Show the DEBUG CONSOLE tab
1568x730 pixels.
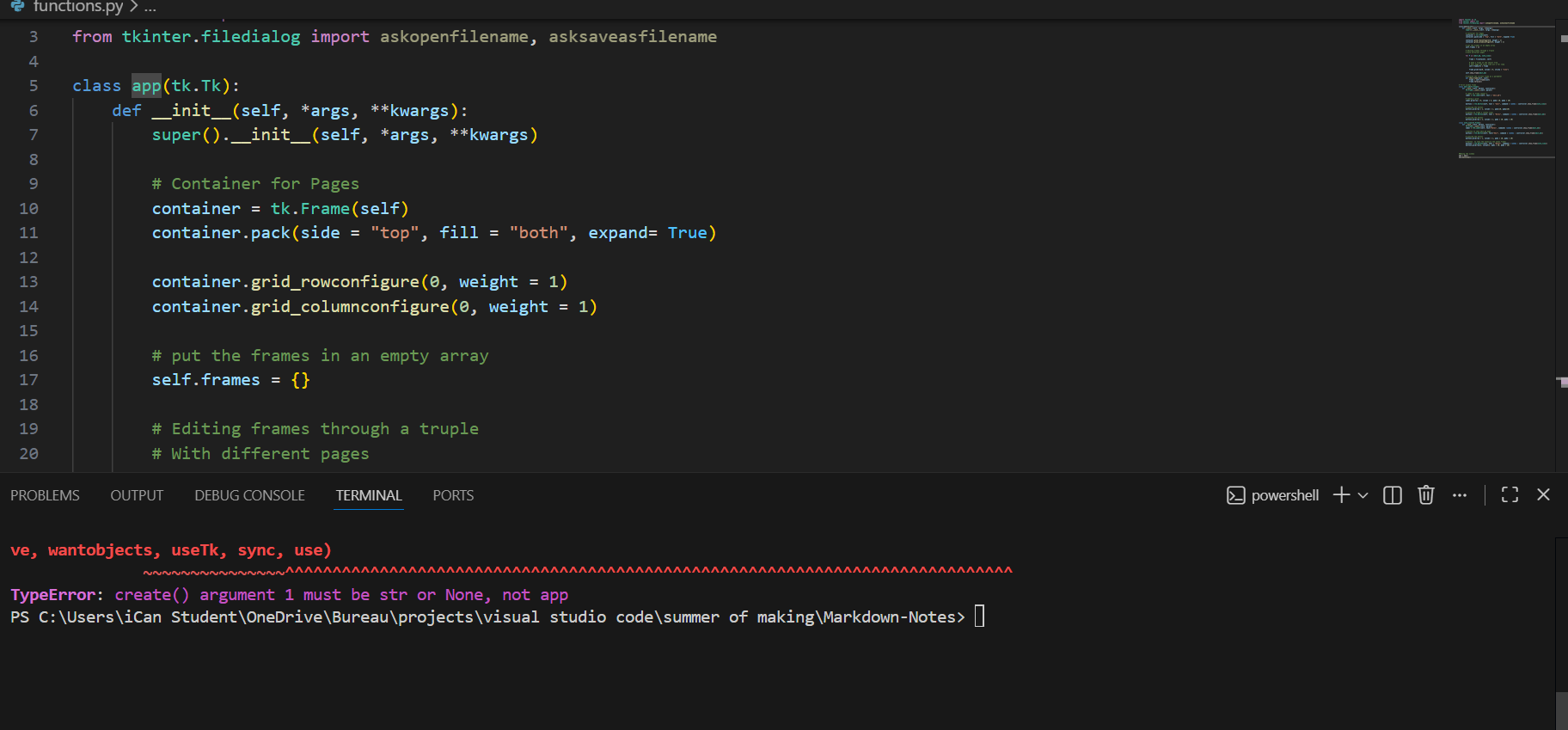249,495
